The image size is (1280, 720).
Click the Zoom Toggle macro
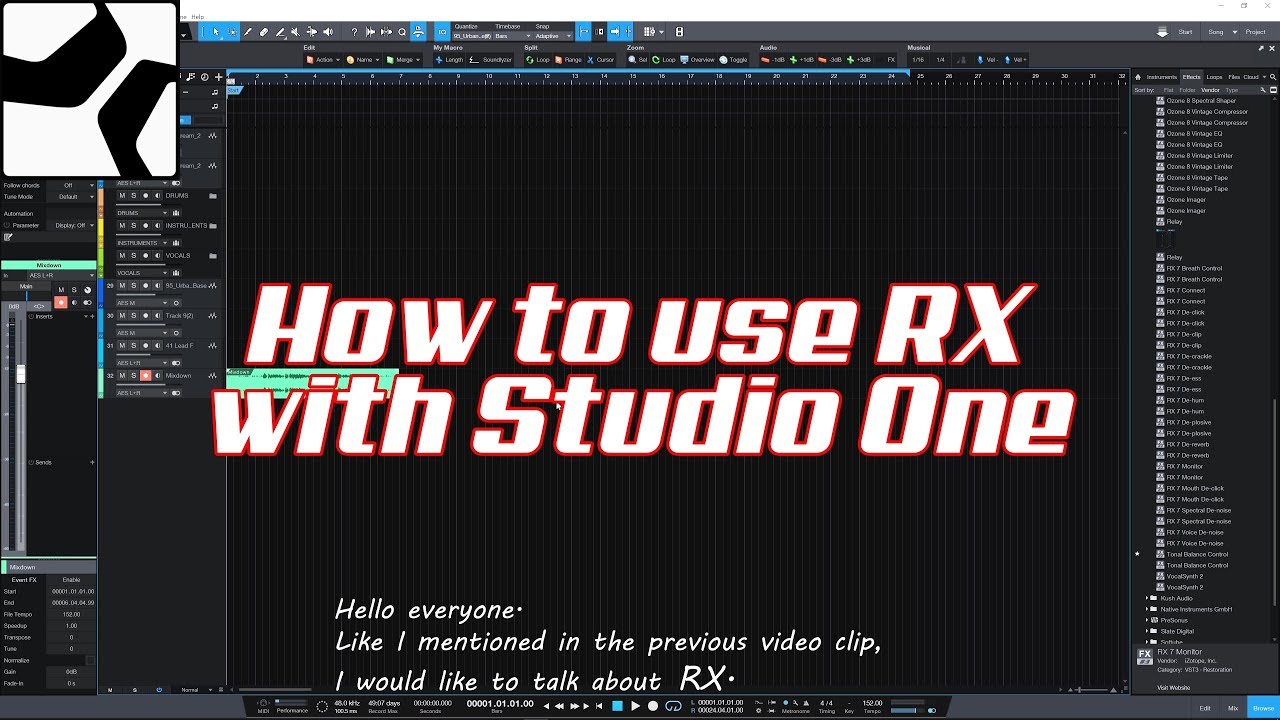pos(733,60)
